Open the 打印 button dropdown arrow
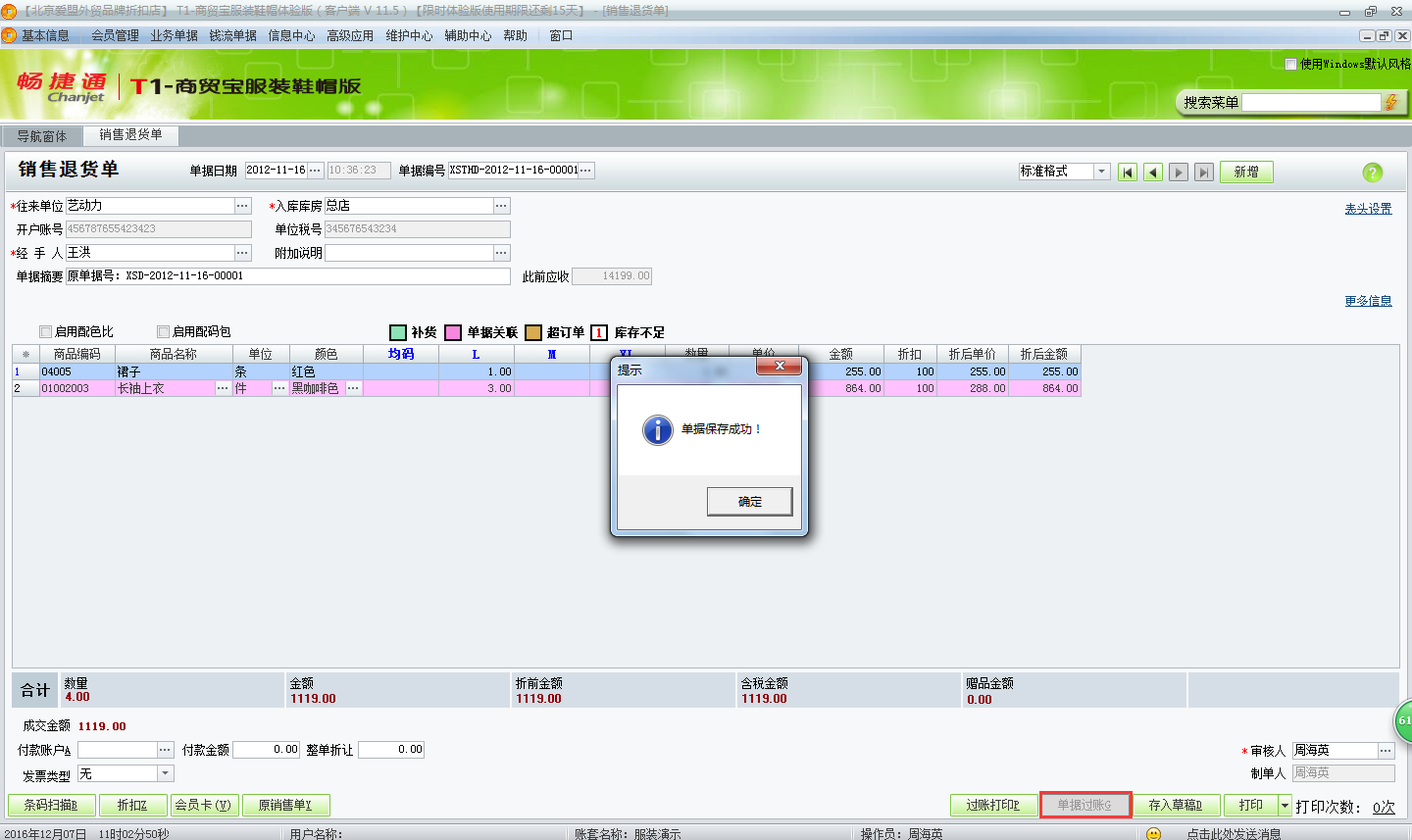 1285,806
